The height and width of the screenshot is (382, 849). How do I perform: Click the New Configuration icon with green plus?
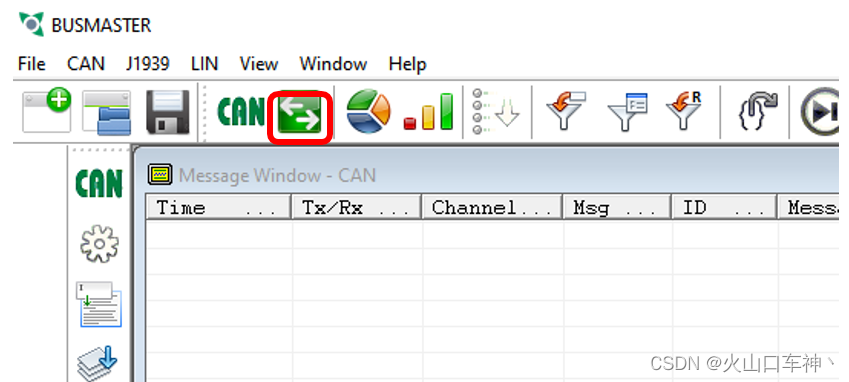click(x=47, y=111)
